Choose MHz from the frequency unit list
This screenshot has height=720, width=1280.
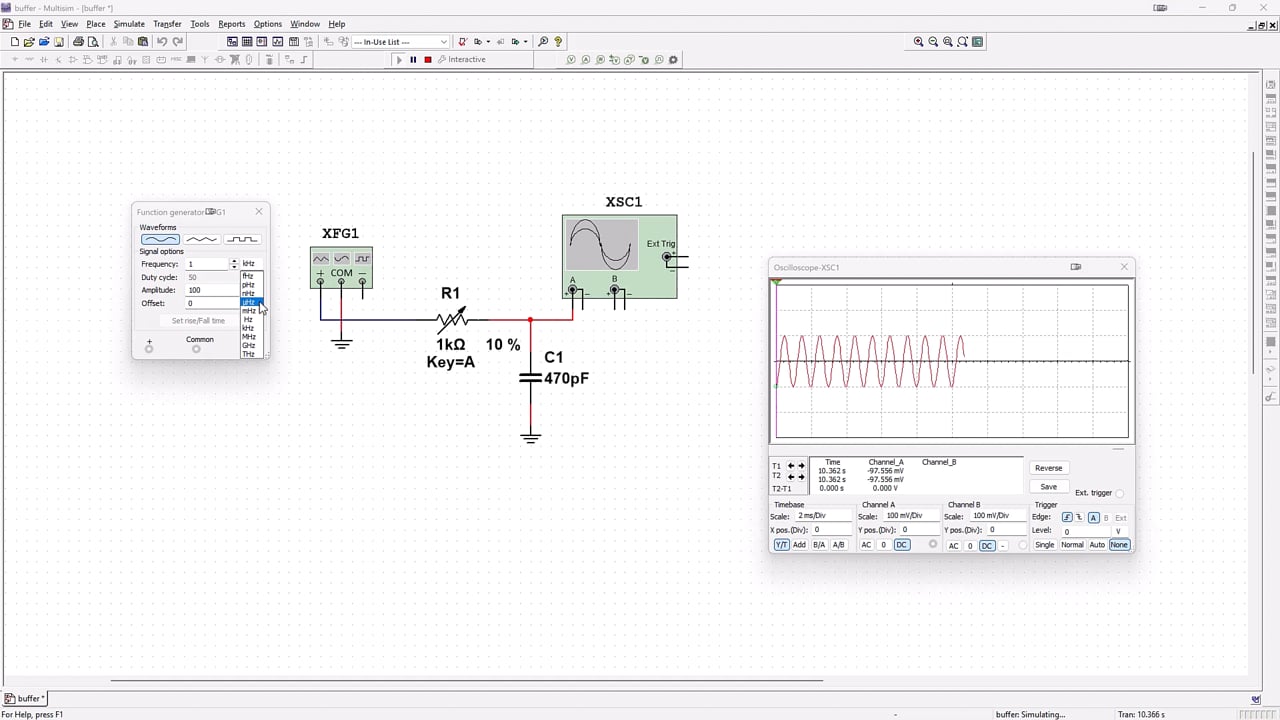(x=249, y=337)
